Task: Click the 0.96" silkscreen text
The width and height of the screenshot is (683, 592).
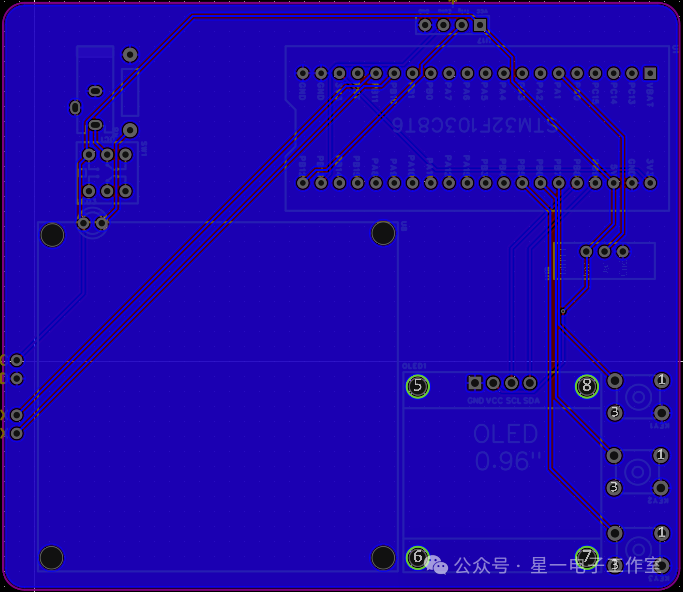Action: pyautogui.click(x=508, y=461)
